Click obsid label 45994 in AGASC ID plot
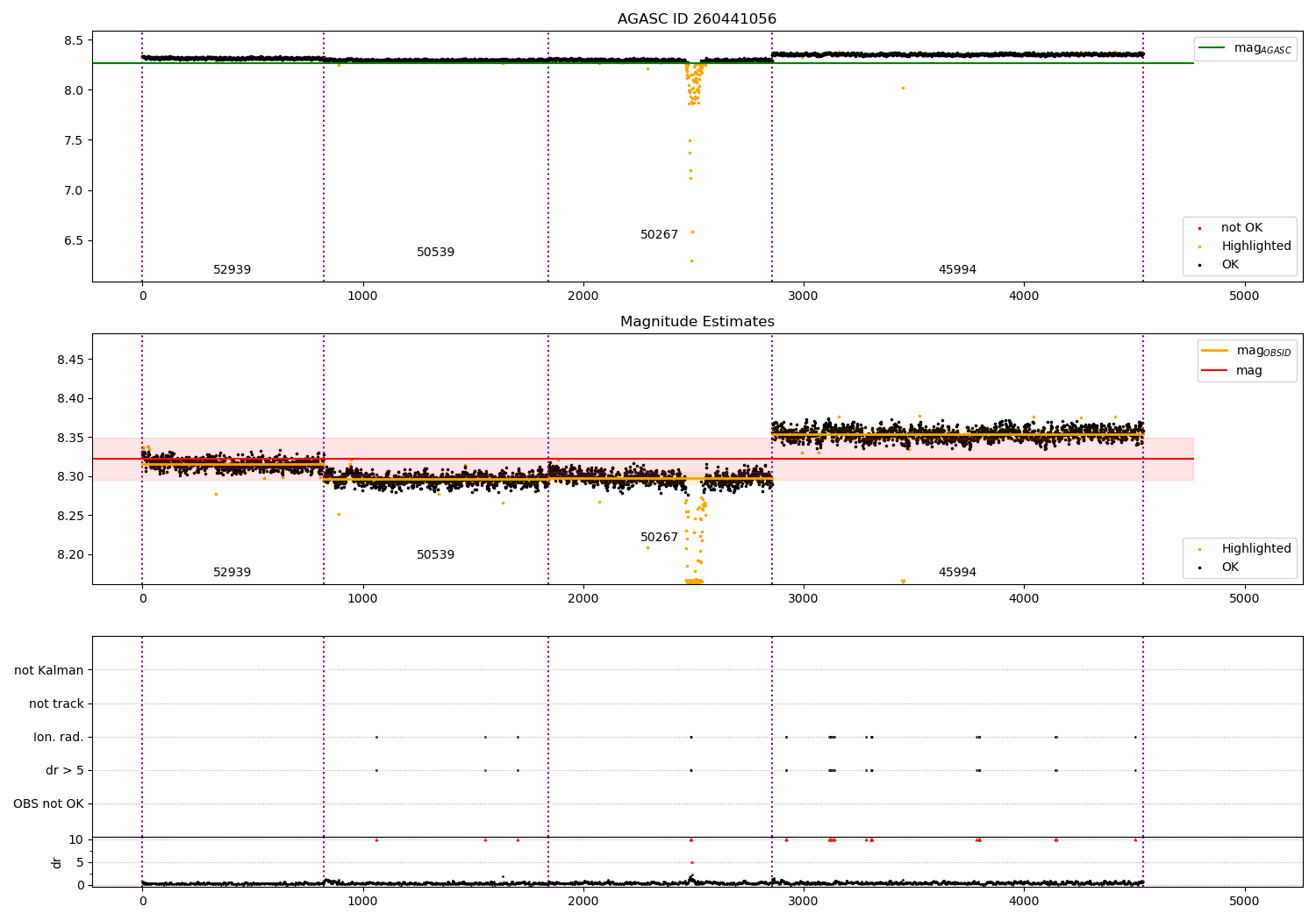1316x921 pixels. pos(957,270)
